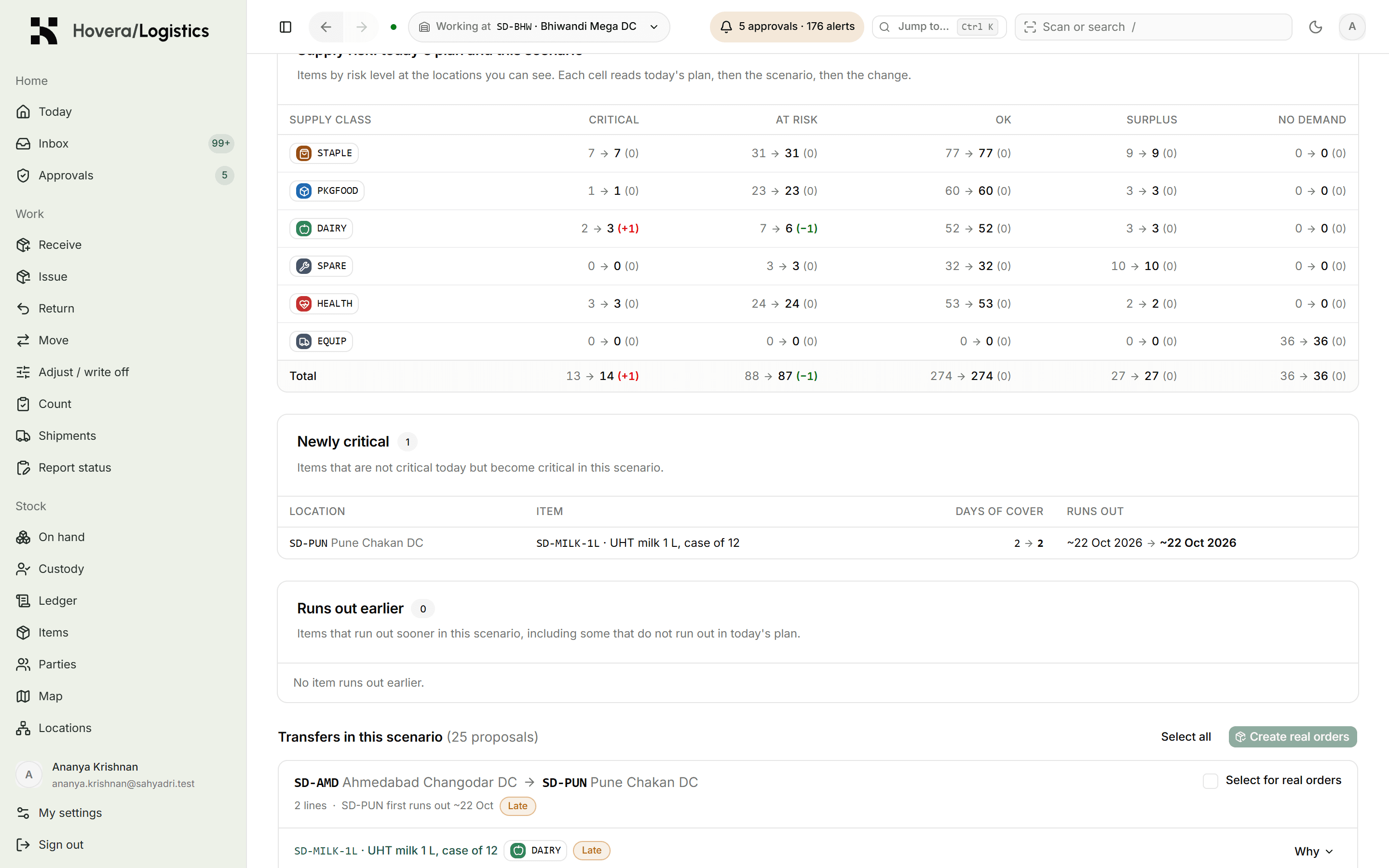Open the Hovera Logistics logo
The width and height of the screenshot is (1389, 868).
click(120, 31)
